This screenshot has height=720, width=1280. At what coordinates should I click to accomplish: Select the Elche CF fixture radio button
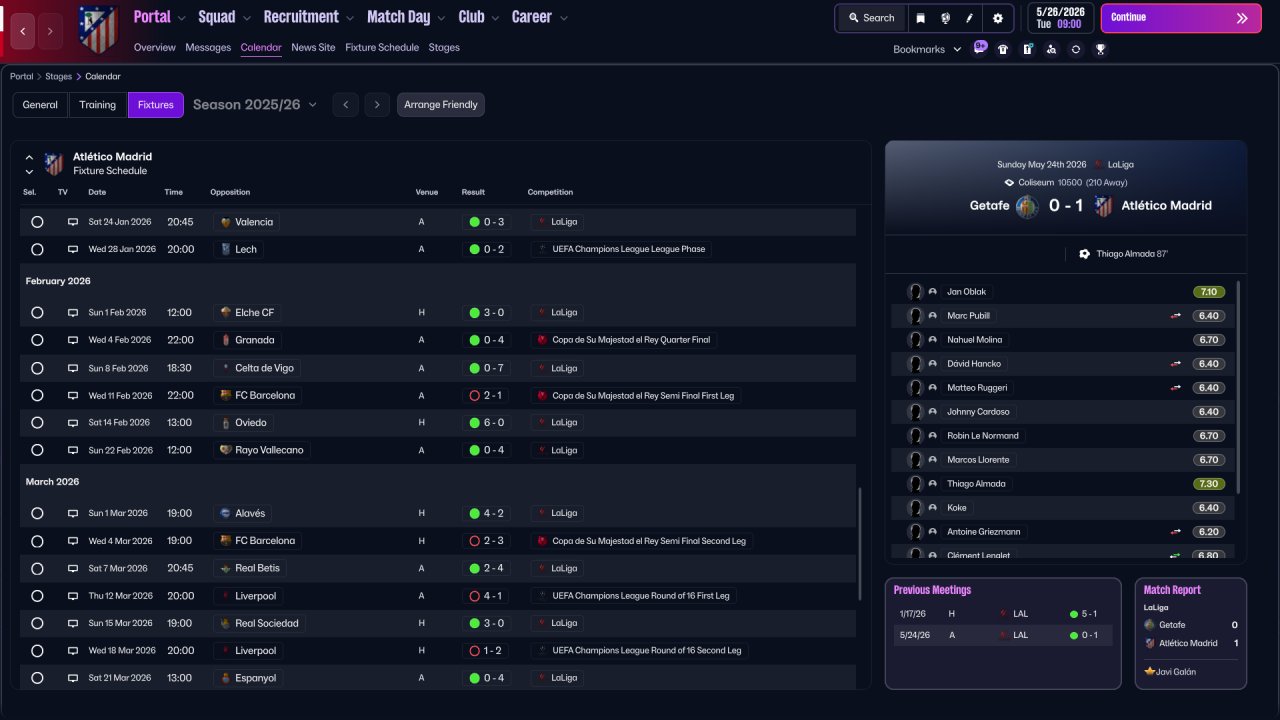click(37, 313)
